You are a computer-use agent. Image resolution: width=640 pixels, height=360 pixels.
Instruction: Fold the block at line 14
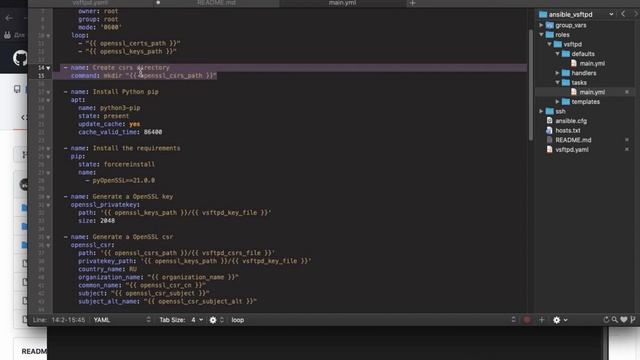[x=48, y=68]
